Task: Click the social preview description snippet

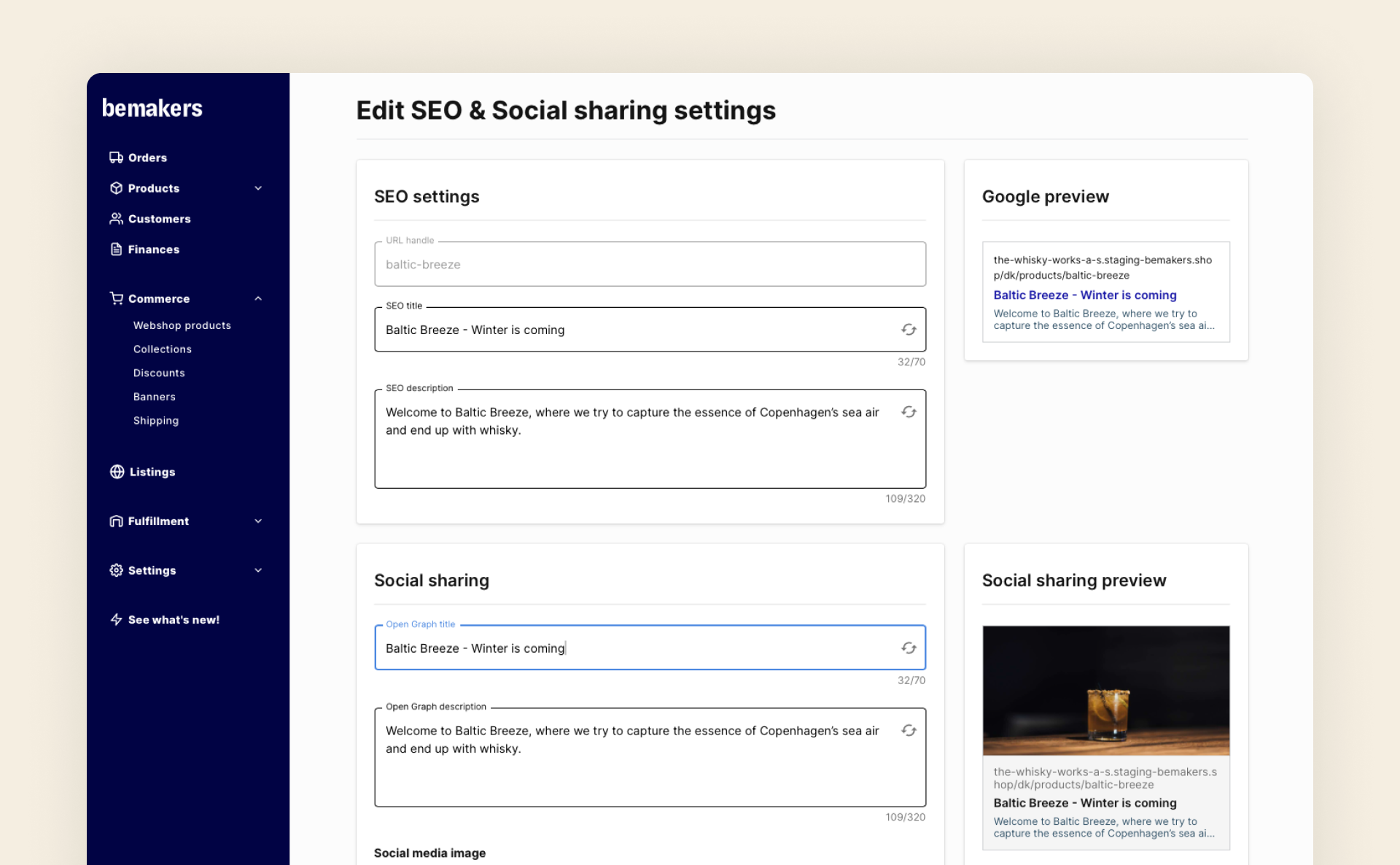Action: click(x=1103, y=827)
